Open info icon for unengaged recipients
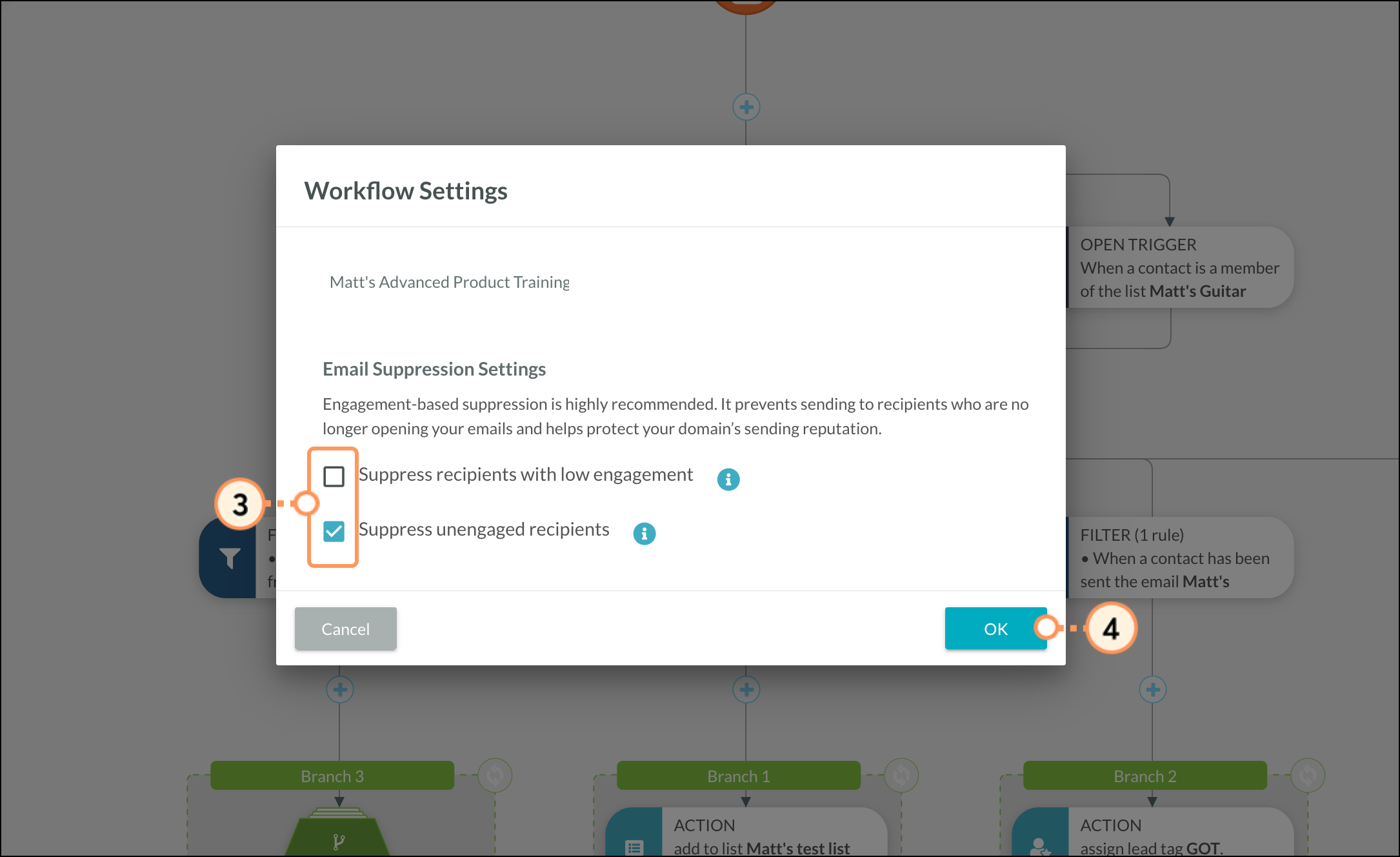Viewport: 1400px width, 857px height. (644, 534)
